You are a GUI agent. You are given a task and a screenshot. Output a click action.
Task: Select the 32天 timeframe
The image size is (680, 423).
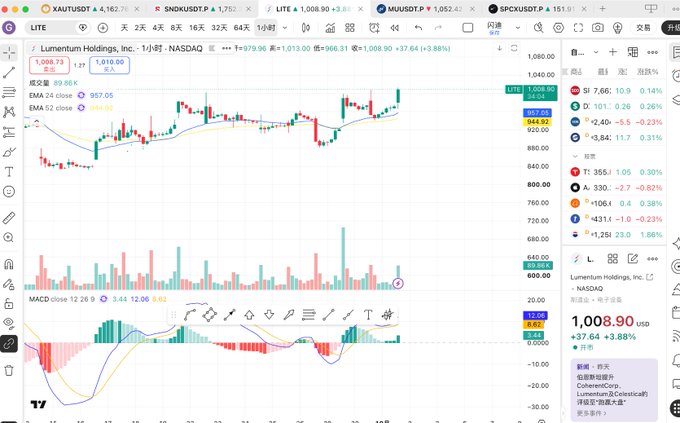point(219,28)
